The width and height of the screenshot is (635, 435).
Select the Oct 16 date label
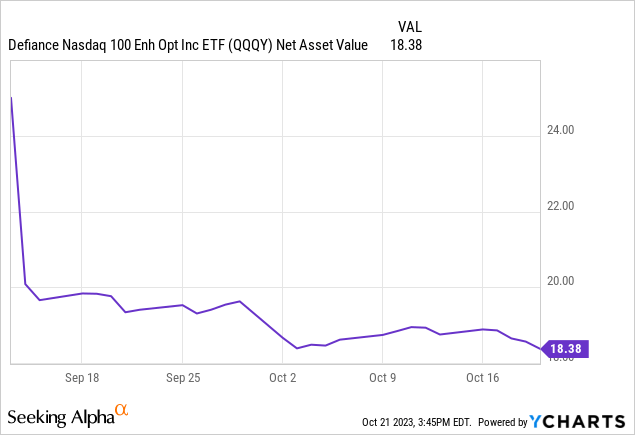click(483, 379)
